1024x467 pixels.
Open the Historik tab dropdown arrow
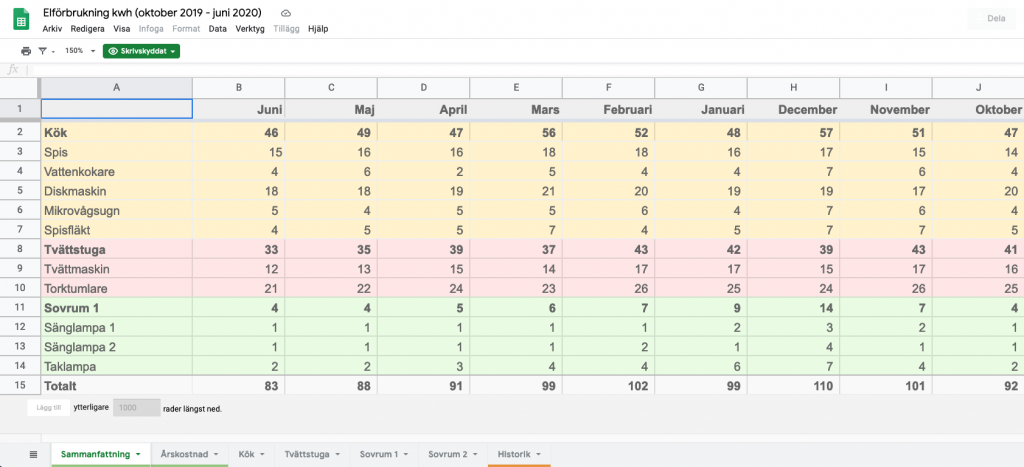pos(538,454)
